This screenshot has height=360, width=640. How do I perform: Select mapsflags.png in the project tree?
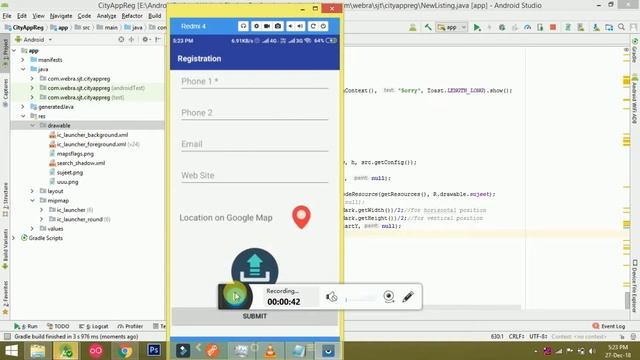coord(75,154)
